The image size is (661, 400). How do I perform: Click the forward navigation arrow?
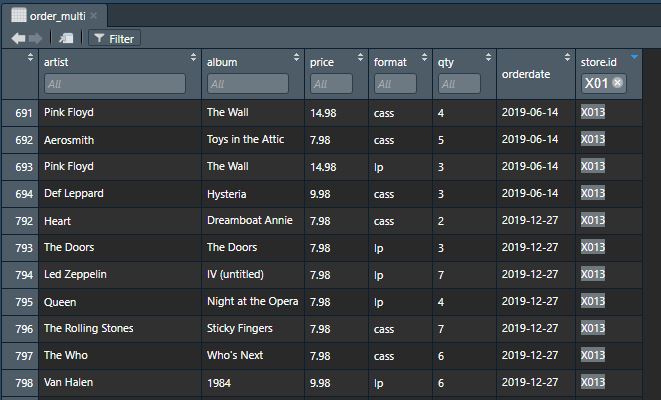[36, 38]
